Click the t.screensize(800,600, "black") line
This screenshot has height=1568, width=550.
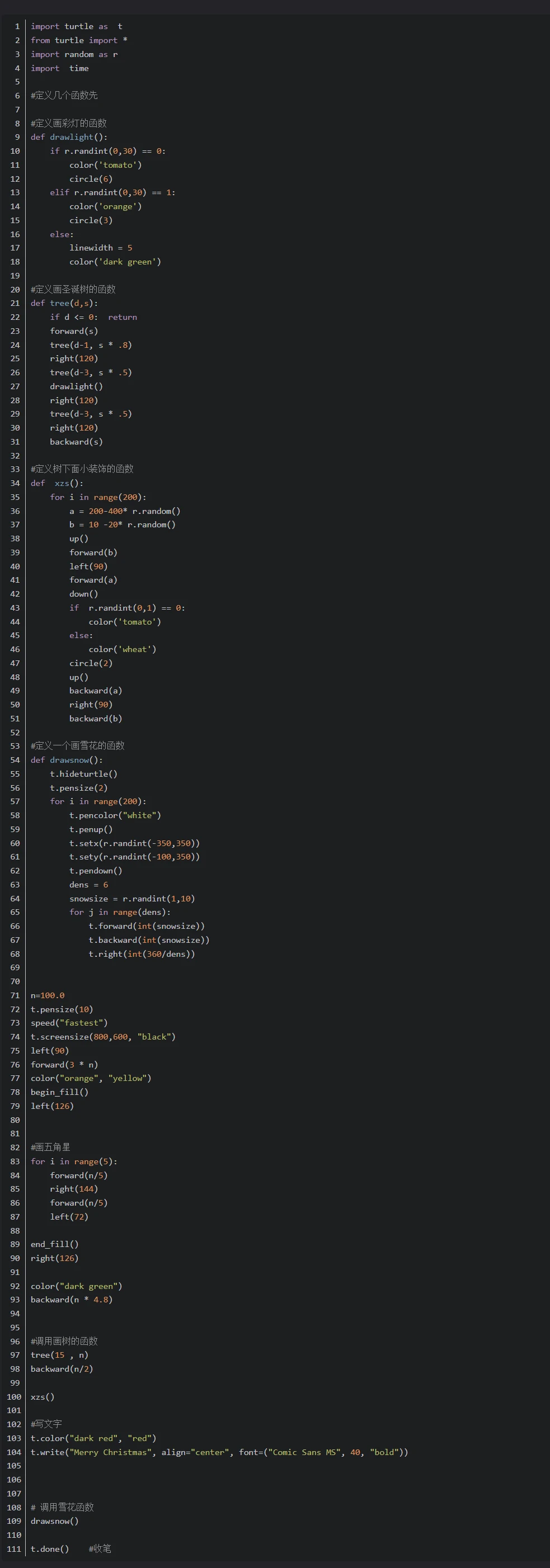click(x=103, y=1037)
